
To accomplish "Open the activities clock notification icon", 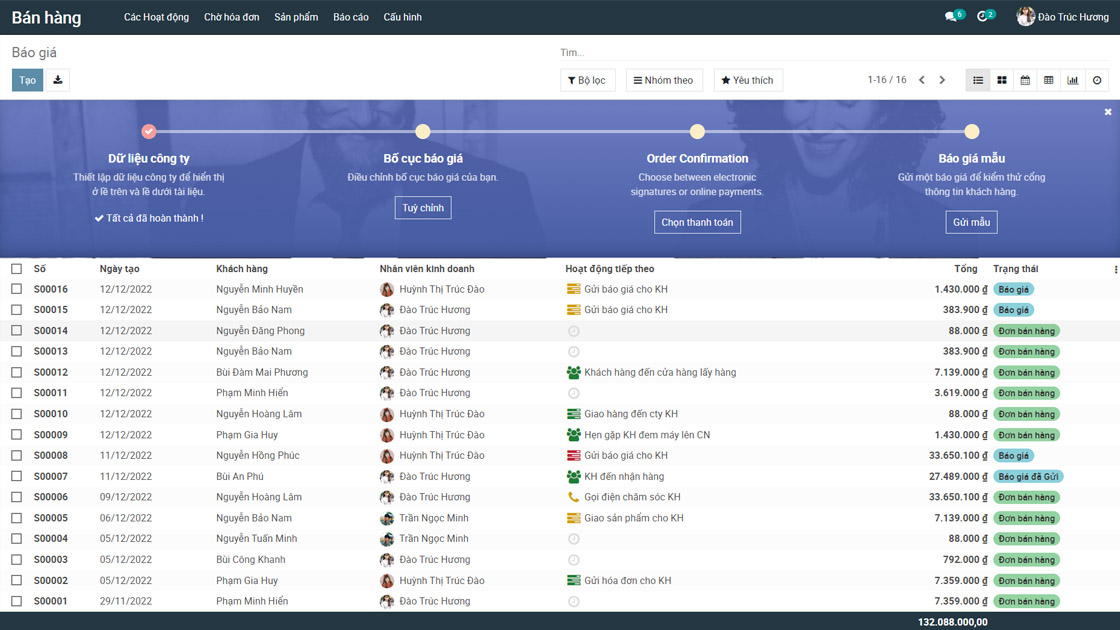I will [982, 17].
